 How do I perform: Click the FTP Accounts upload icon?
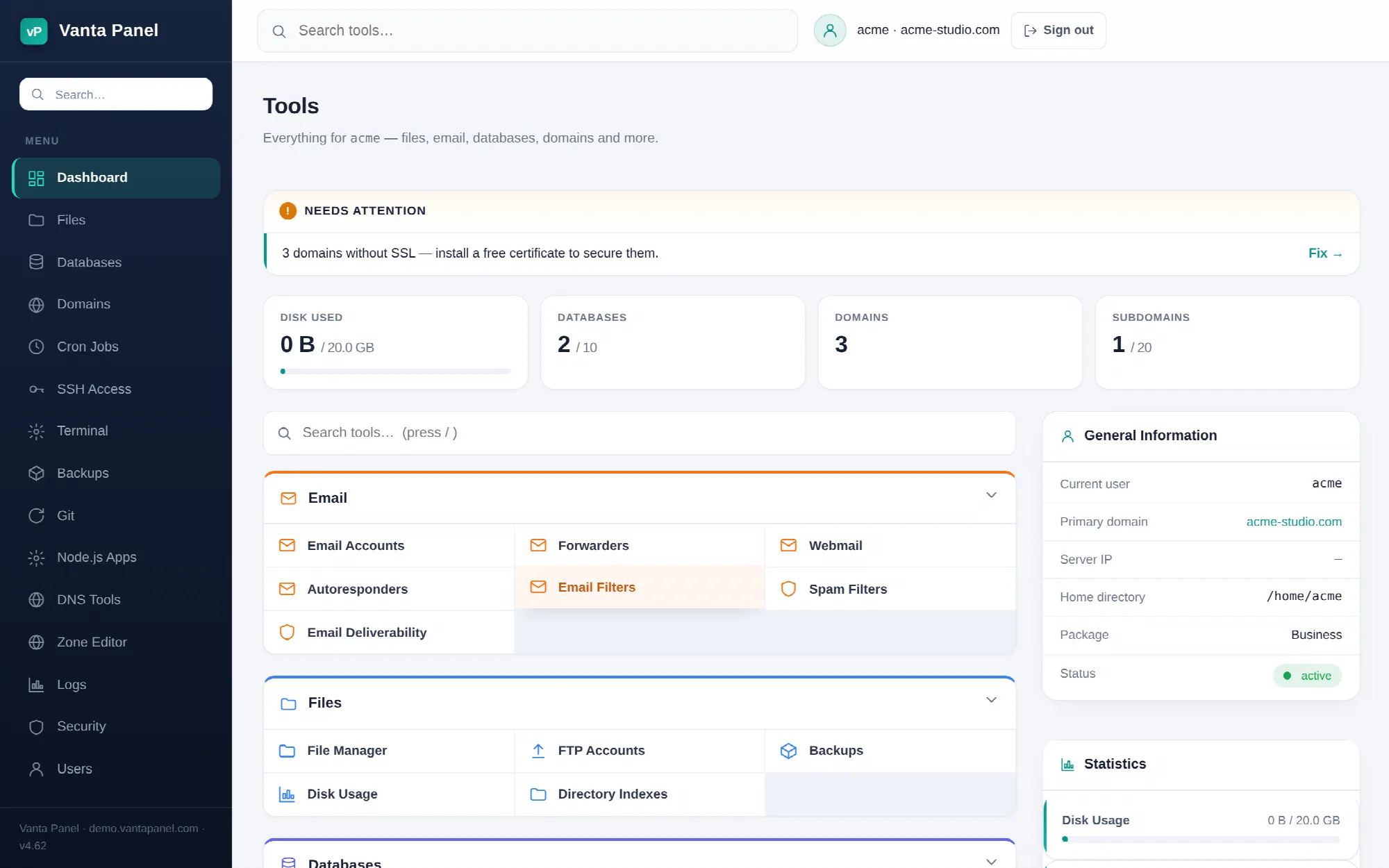click(x=538, y=751)
